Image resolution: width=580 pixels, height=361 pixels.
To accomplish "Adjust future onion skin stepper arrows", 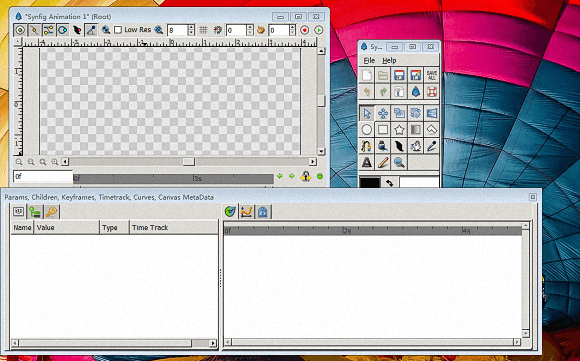I will pos(293,30).
